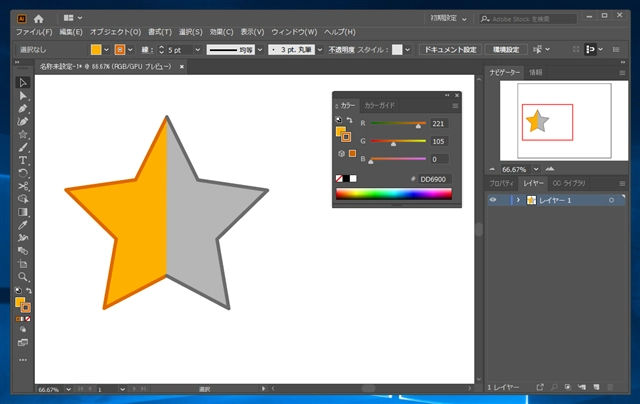Create new layer in Layers panel
Image resolution: width=640 pixels, height=404 pixels.
click(596, 387)
